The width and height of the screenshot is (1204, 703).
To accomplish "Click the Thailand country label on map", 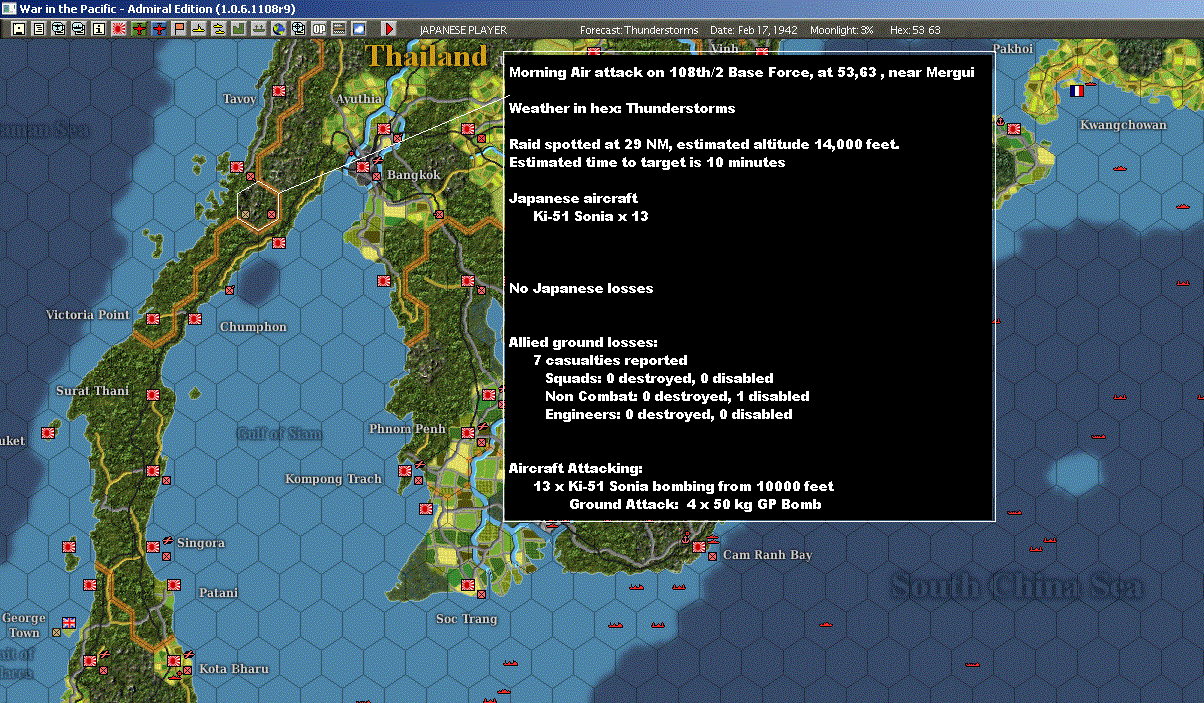I will (426, 56).
